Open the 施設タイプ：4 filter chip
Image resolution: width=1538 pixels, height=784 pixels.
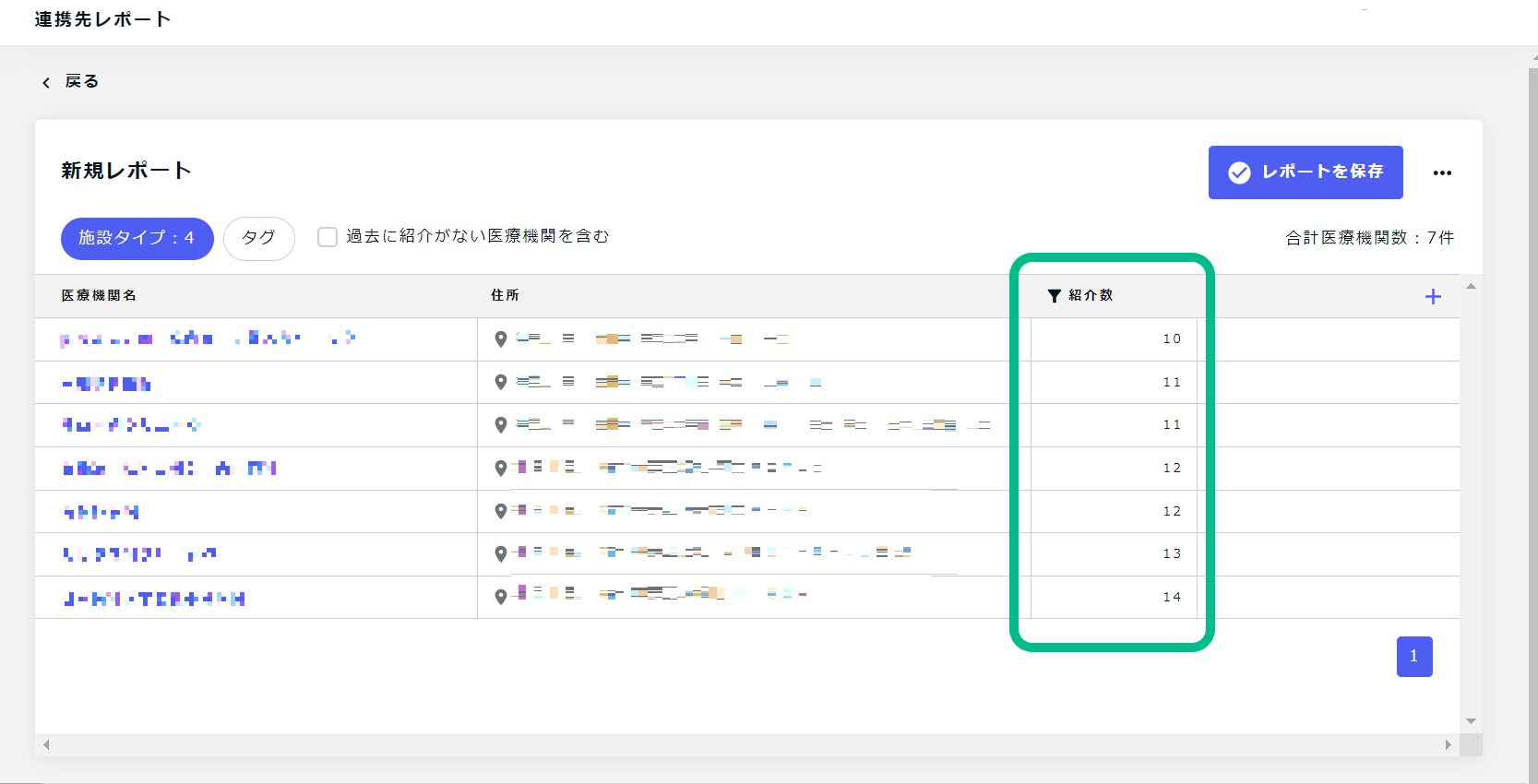coord(137,239)
